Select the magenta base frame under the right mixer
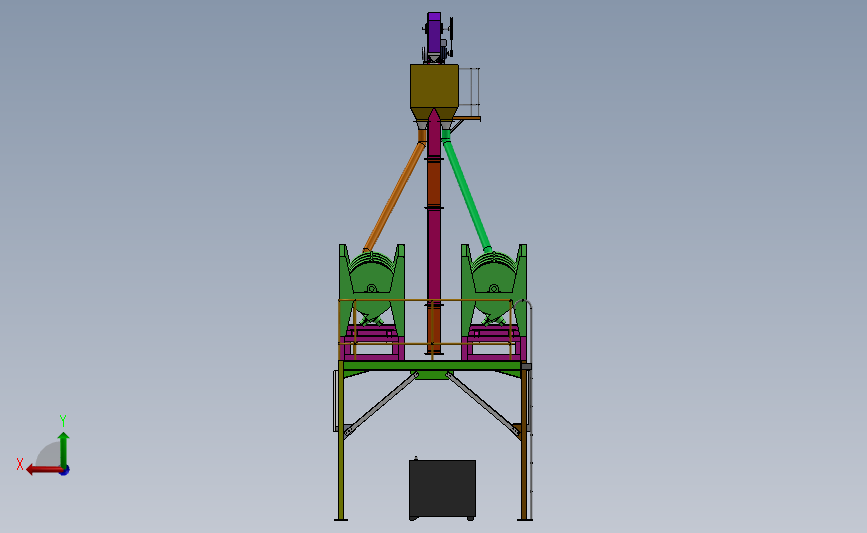 tap(494, 344)
